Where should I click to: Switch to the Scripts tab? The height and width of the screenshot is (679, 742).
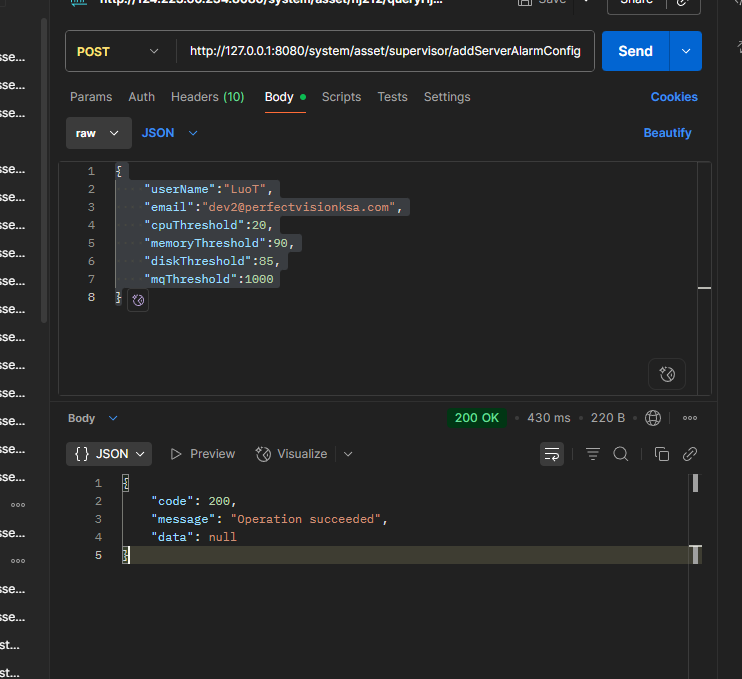341,97
